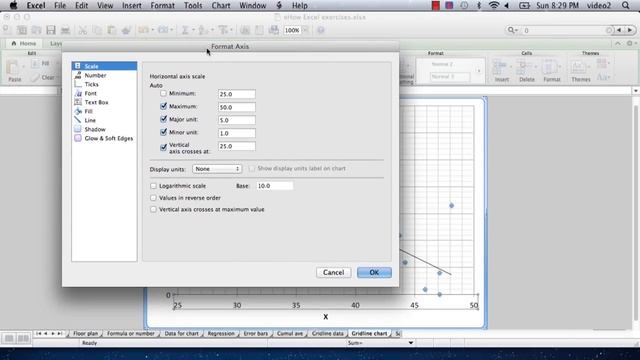Switch to the Home ribbon tab
Screen dimensions: 640x360
[24, 43]
